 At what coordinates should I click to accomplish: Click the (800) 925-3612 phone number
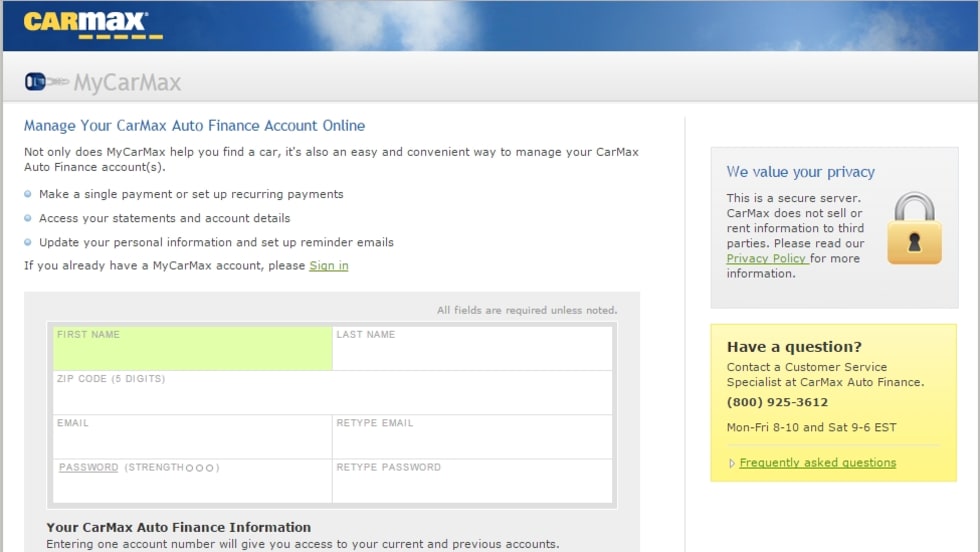tap(777, 403)
